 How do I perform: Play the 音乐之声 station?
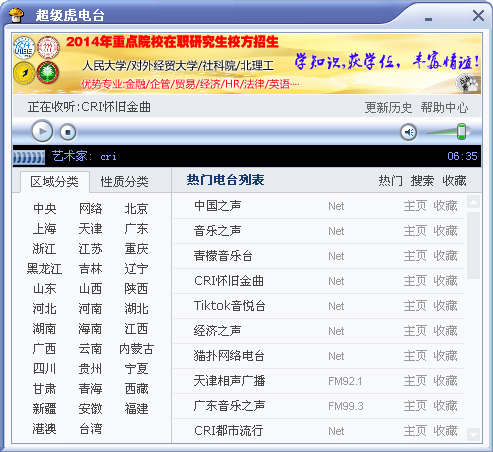pos(217,231)
